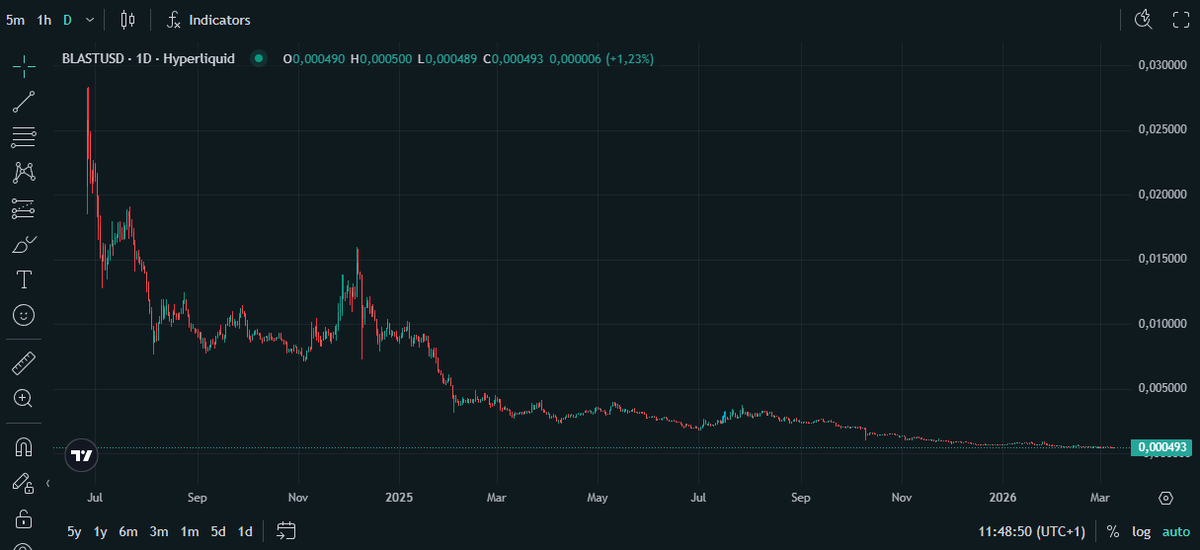Screen dimensions: 1200x550
Task: Set the chart range to 1d
Action: tap(245, 532)
